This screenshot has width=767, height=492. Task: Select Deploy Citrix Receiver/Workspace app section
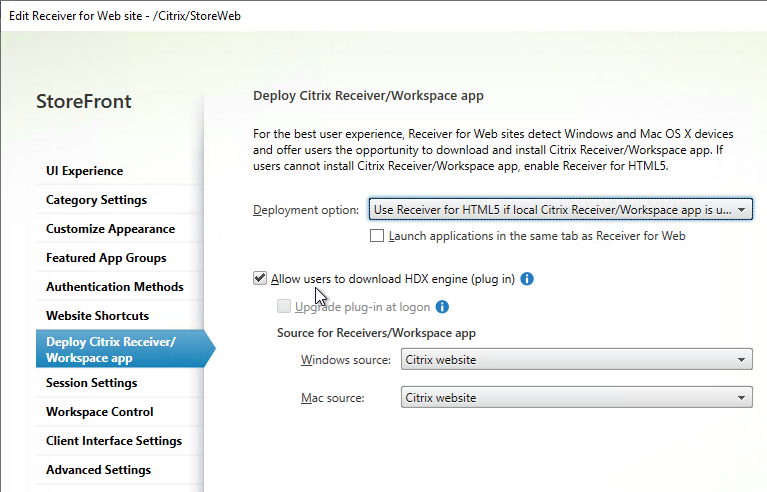[125, 349]
